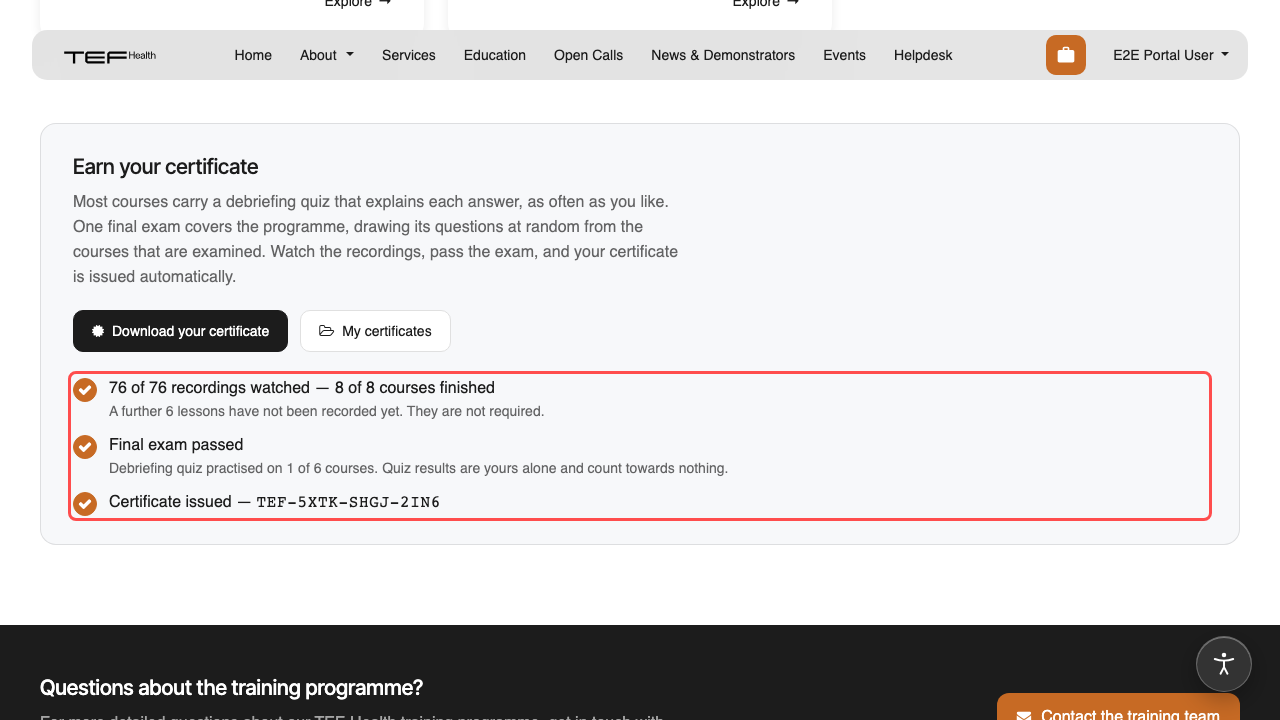Open the Helpdesk link
Screen dimensions: 1280x720
click(923, 55)
